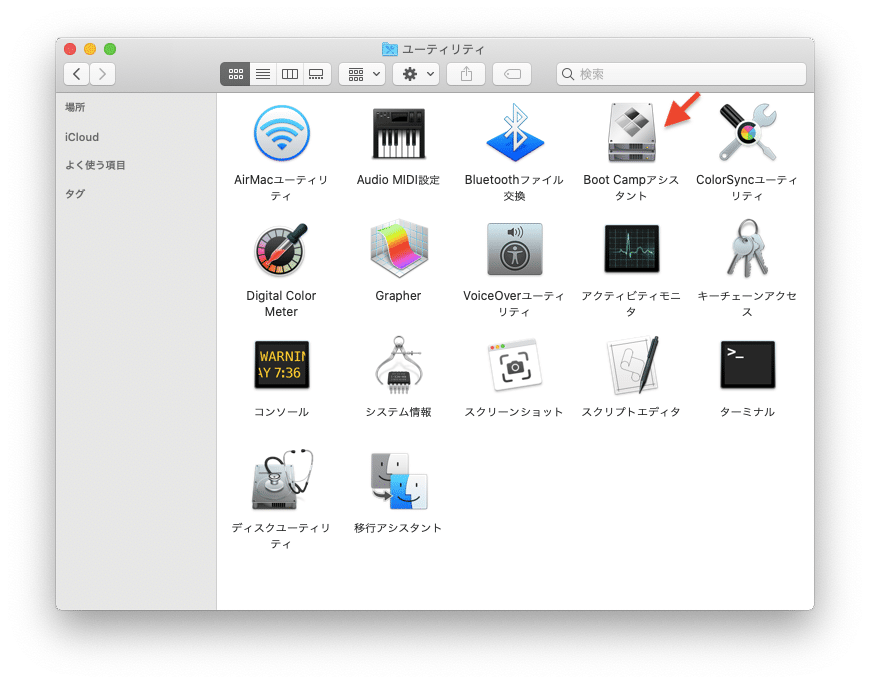Screen dimensions: 870x684
Task: Click the 'Digital Color Meter' label text
Action: [x=281, y=303]
